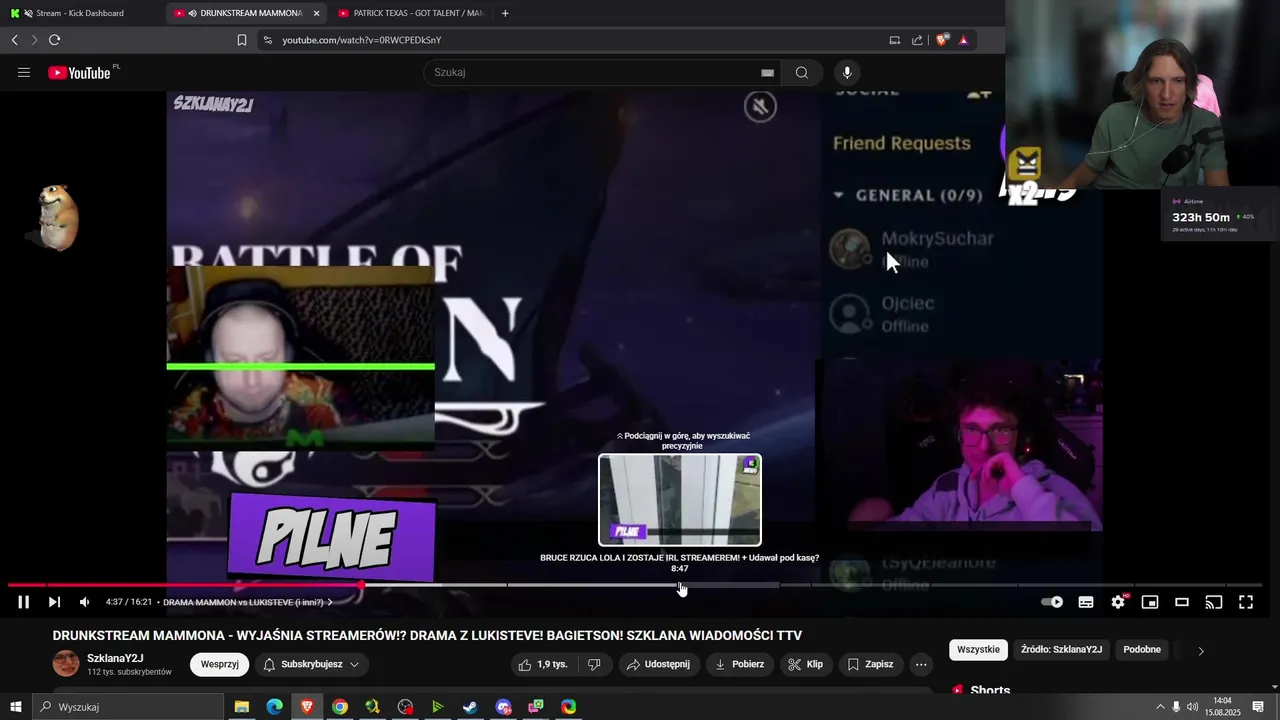Close the DRUNKSTREAM MAMMONA browser tab
Screen dimensions: 1280x720
click(x=317, y=13)
